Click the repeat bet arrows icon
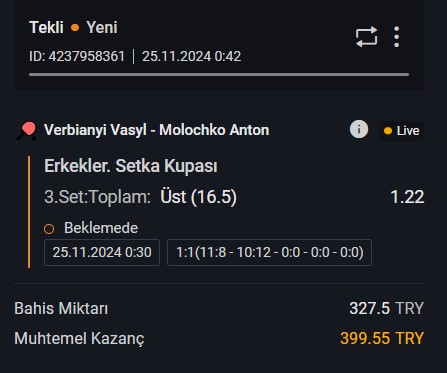Viewport: 447px width, 373px height. click(366, 37)
